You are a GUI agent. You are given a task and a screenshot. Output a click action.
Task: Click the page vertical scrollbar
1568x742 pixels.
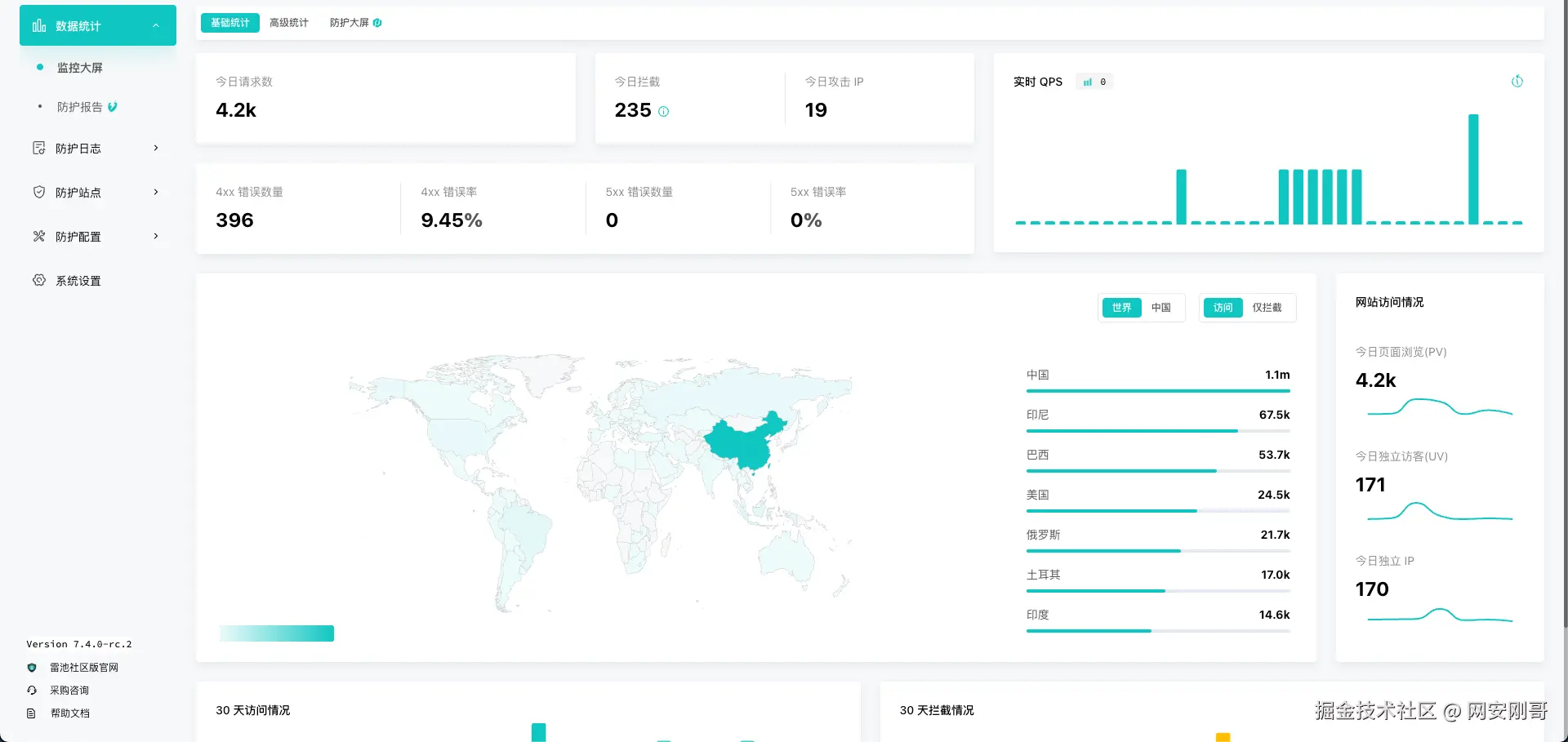pyautogui.click(x=1564, y=314)
